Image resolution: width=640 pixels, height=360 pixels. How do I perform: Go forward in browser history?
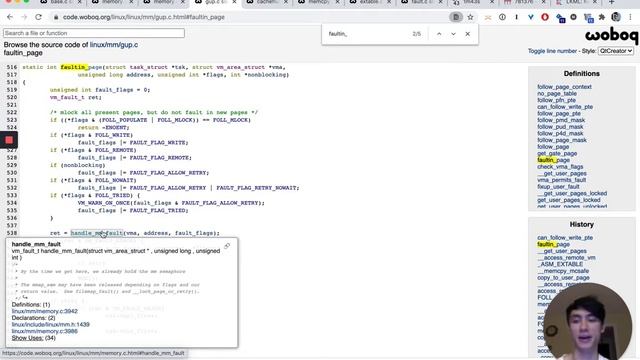(24, 17)
